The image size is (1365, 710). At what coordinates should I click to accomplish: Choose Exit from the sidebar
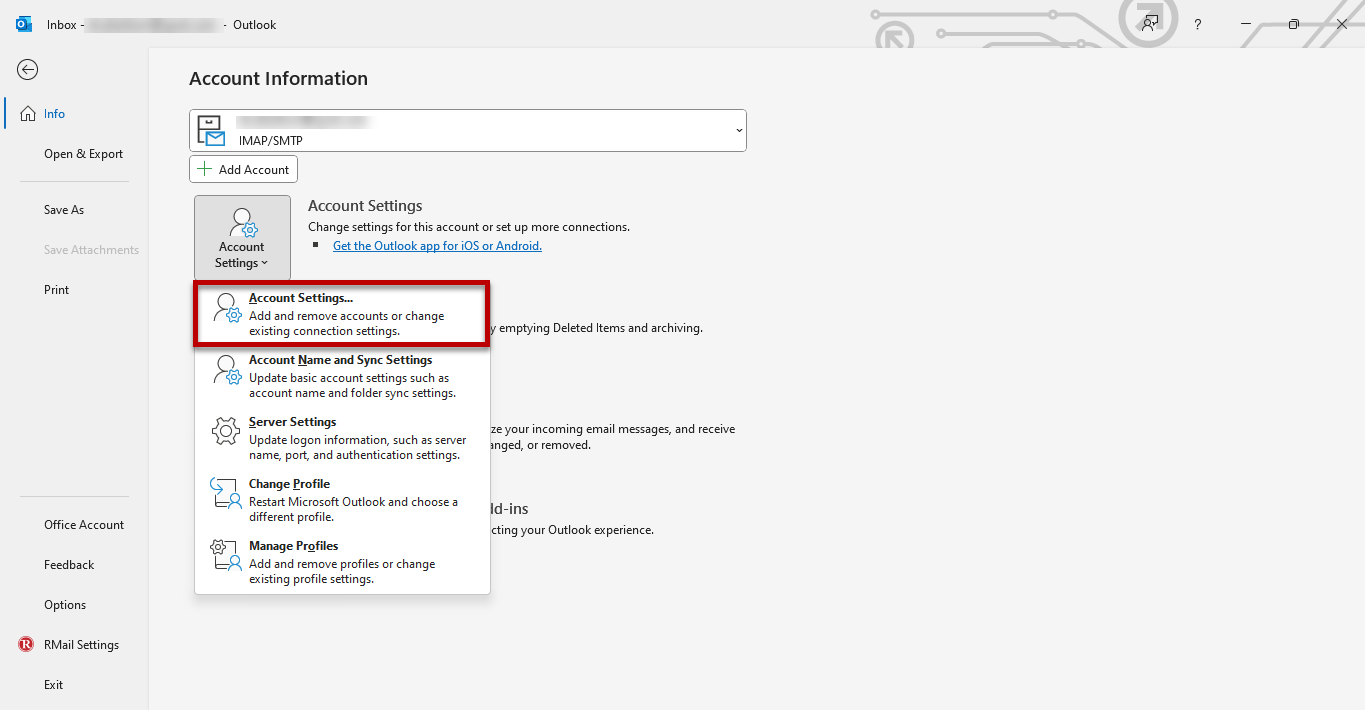pyautogui.click(x=52, y=684)
